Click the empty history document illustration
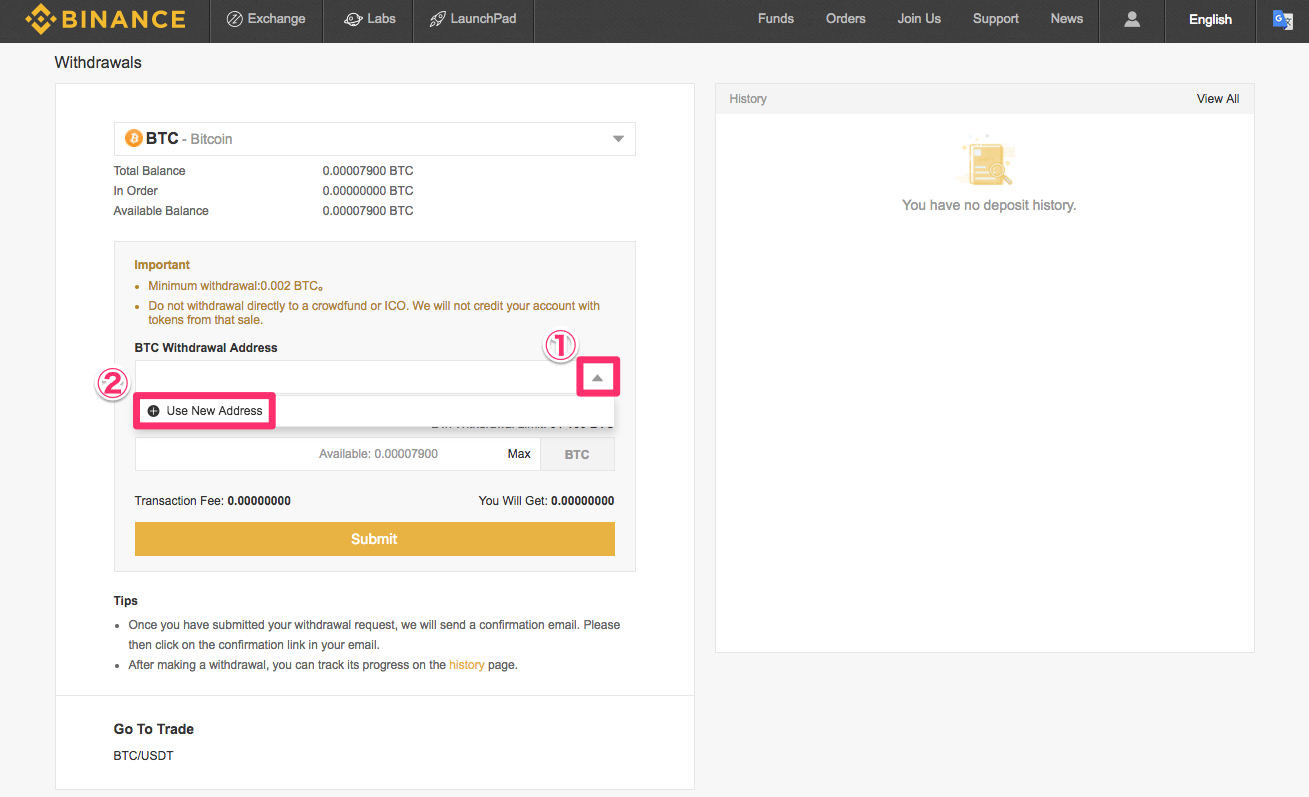Screen dimensions: 1309x797 pyautogui.click(x=988, y=161)
